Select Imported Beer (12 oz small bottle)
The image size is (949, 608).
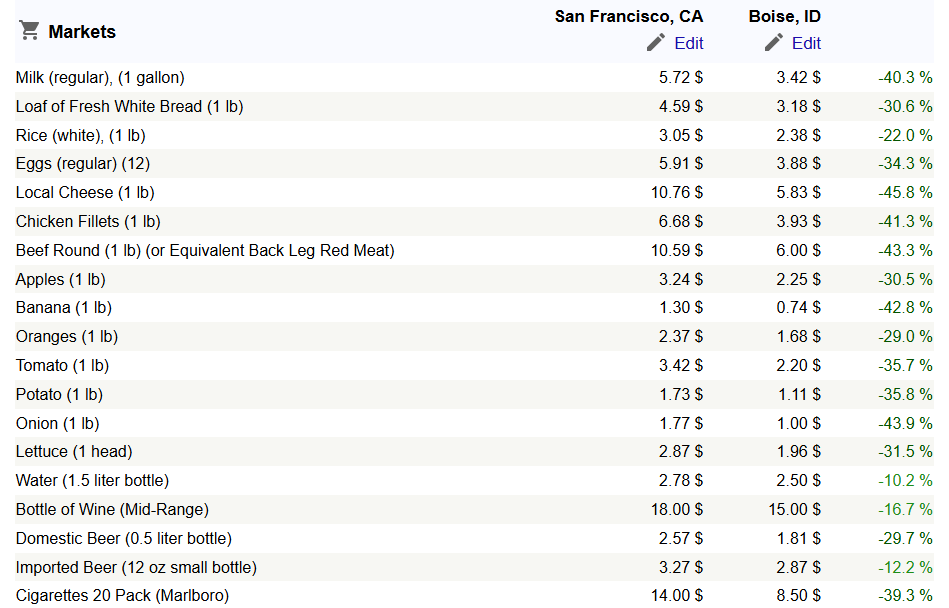[136, 567]
